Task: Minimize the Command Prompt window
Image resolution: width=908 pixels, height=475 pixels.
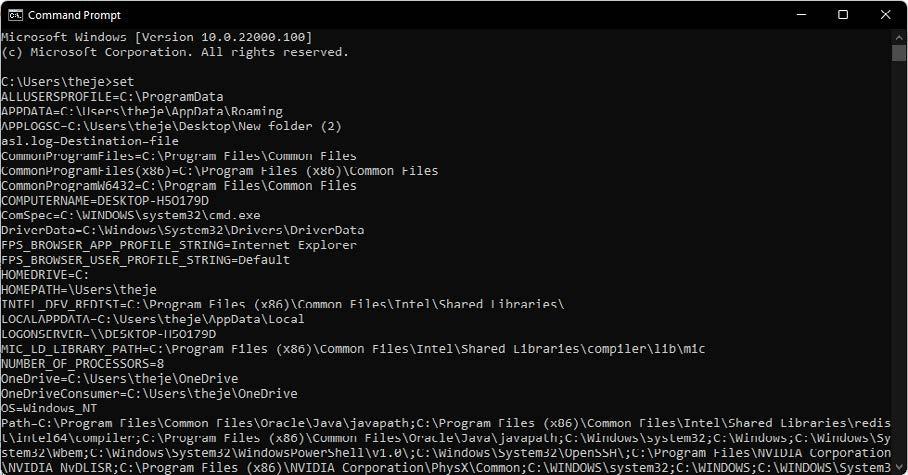Action: (x=801, y=15)
